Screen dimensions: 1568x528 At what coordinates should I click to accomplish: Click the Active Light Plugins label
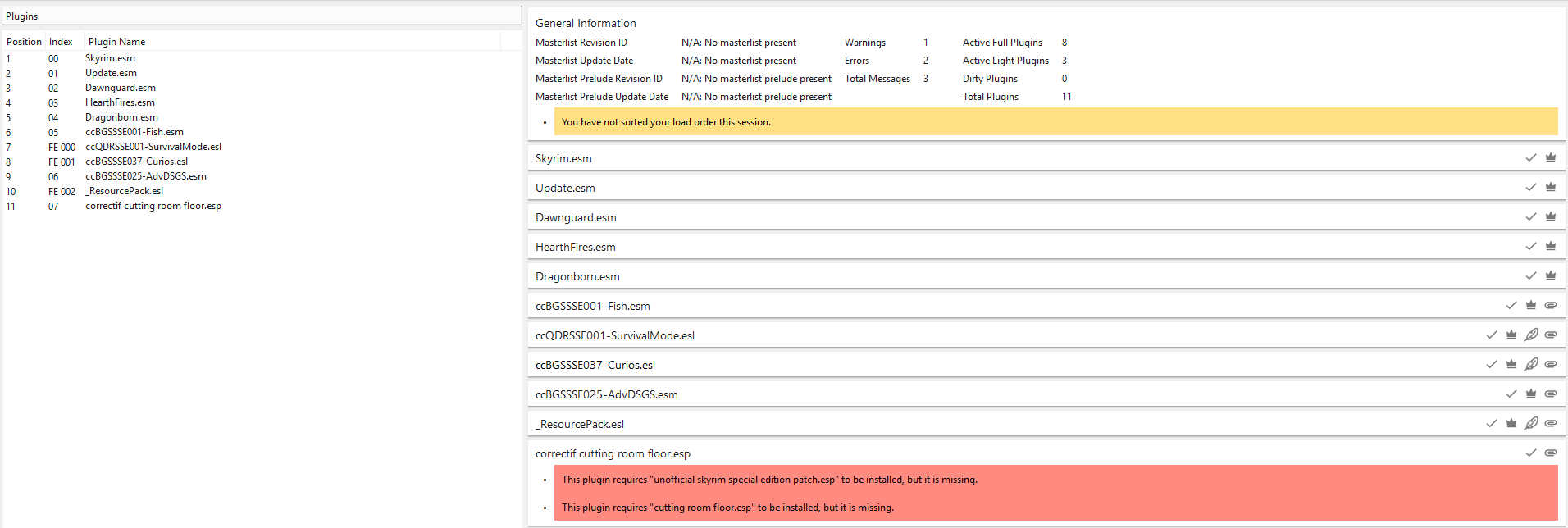pos(1005,61)
